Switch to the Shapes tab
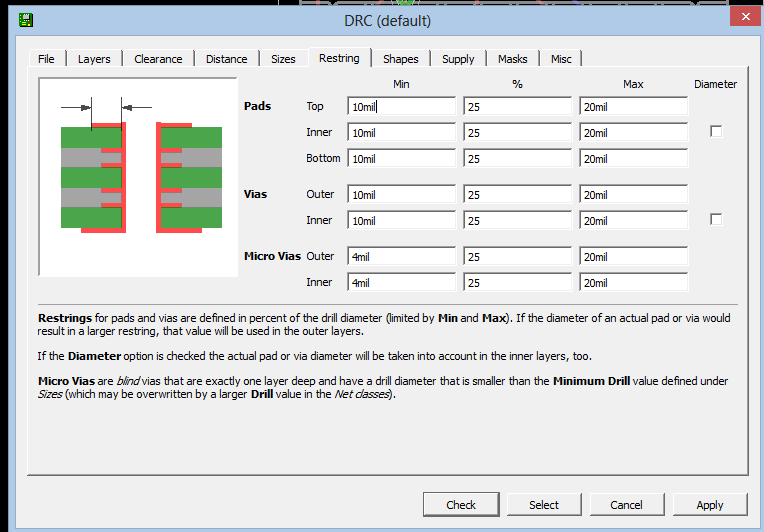 click(x=401, y=59)
